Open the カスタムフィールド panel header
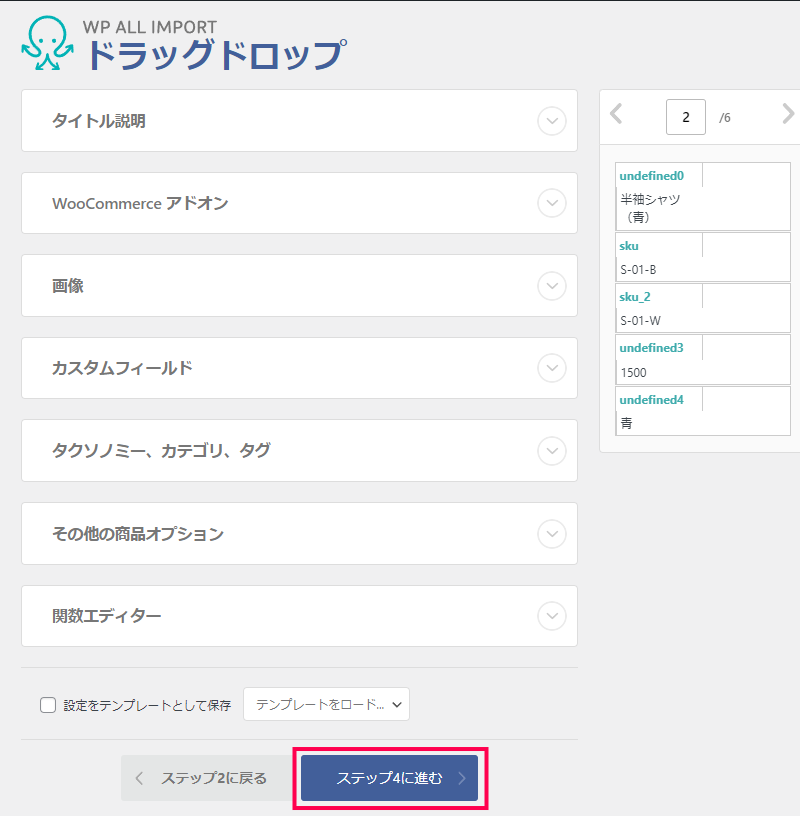 pyautogui.click(x=299, y=368)
